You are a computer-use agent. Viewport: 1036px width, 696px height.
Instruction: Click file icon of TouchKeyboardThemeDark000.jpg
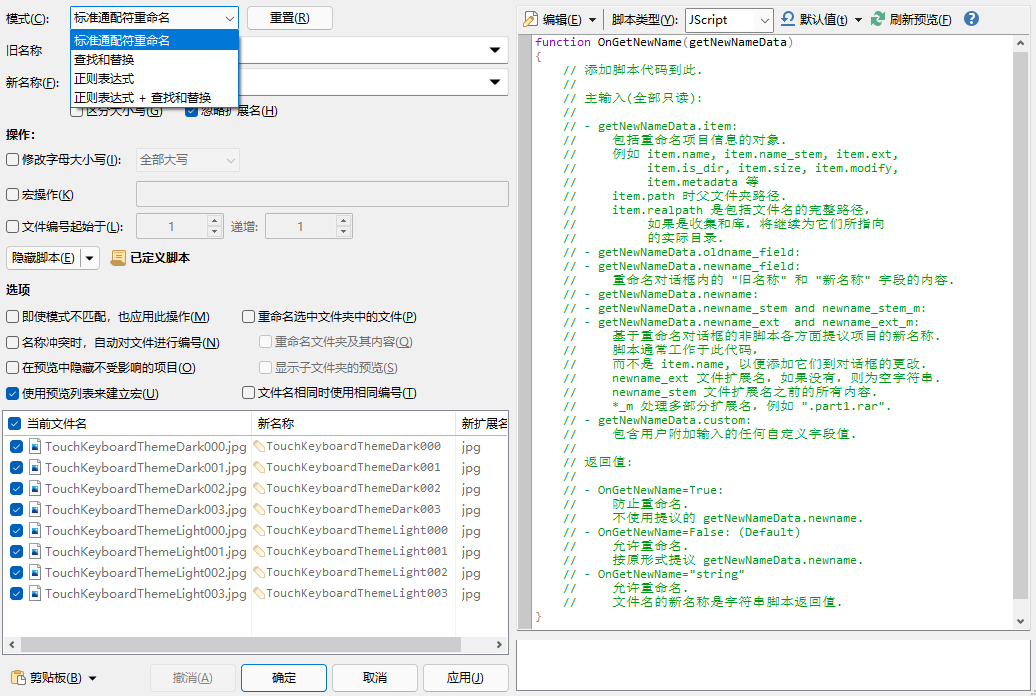coord(36,447)
